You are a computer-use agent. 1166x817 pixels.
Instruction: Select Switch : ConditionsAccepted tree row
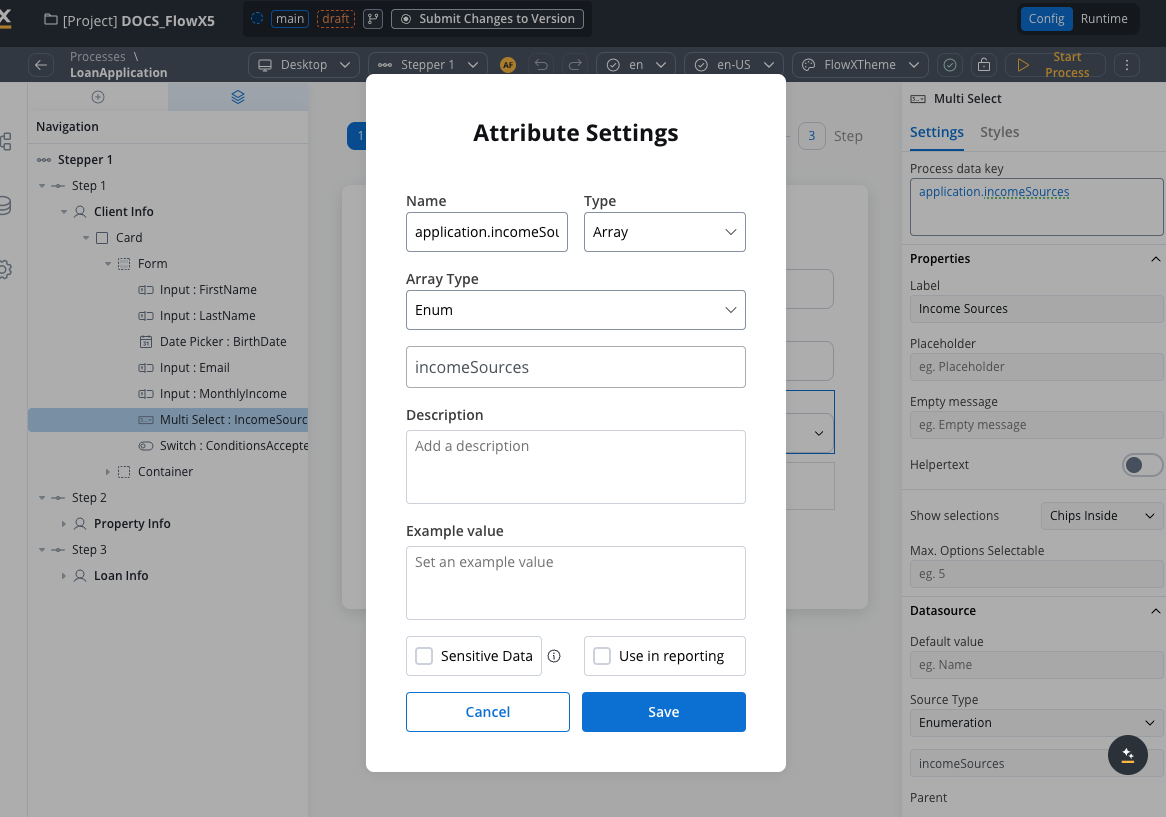(168, 446)
